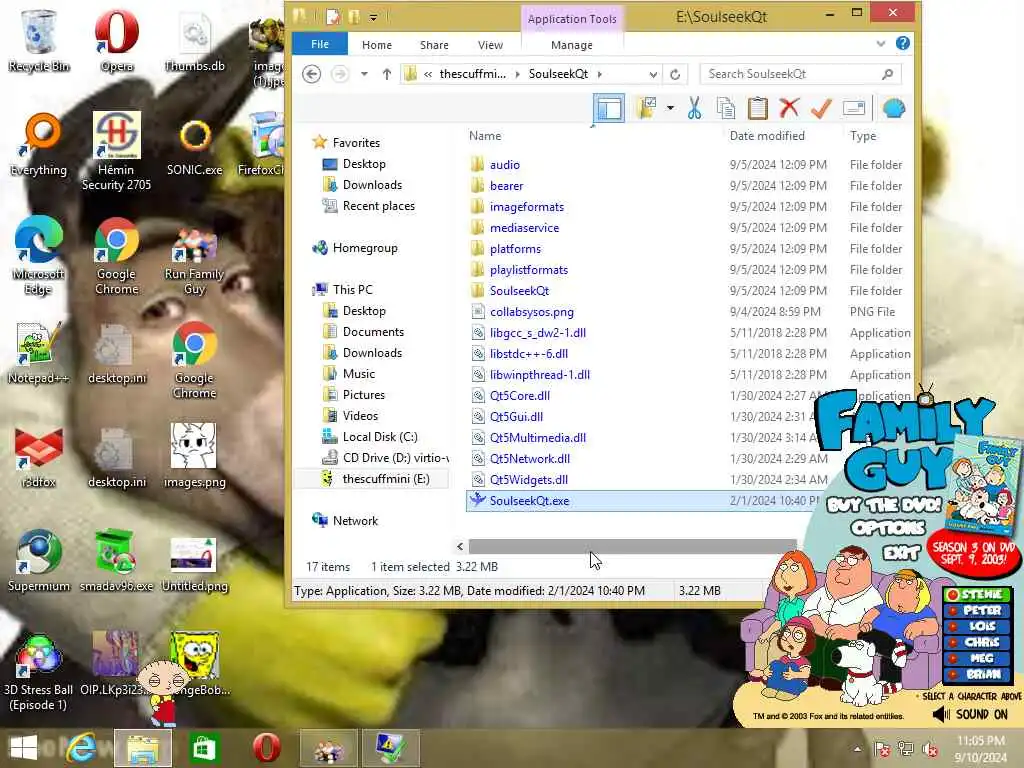This screenshot has height=768, width=1024.
Task: Toggle SOUND ON in Family Guy window
Action: tap(970, 714)
